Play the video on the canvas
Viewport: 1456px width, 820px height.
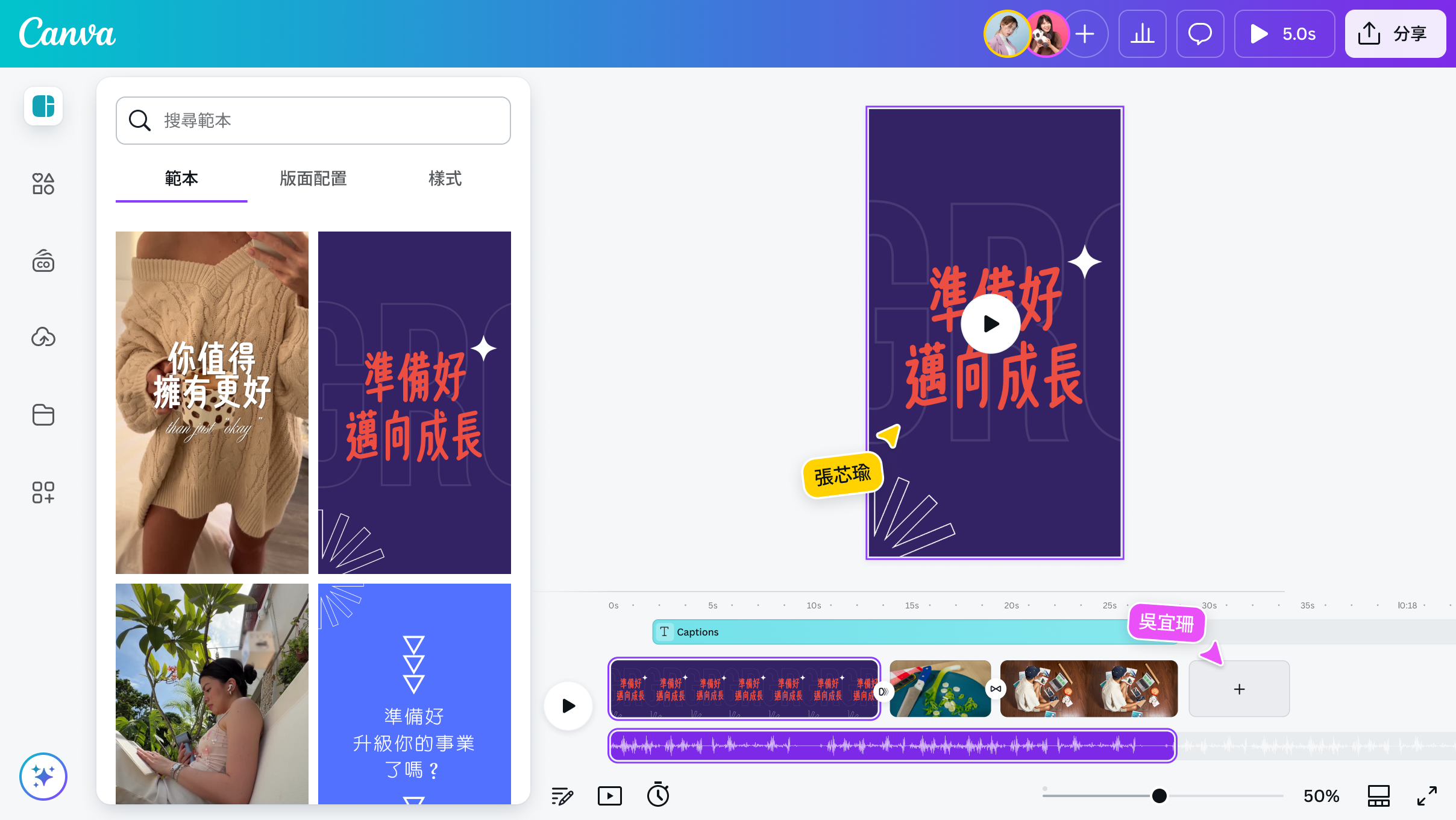[991, 324]
